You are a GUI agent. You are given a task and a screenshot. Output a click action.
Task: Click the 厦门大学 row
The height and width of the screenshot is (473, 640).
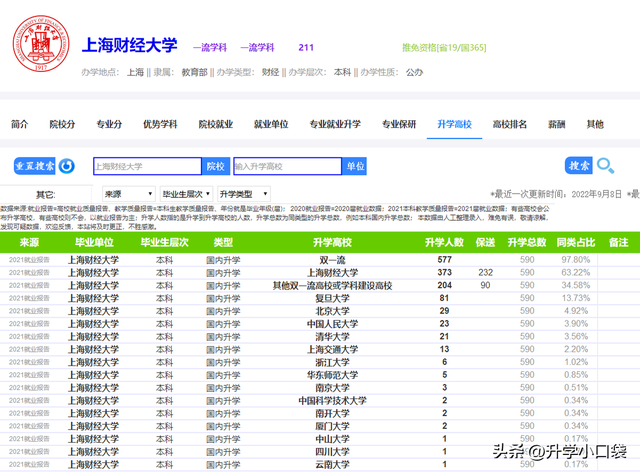(x=320, y=426)
